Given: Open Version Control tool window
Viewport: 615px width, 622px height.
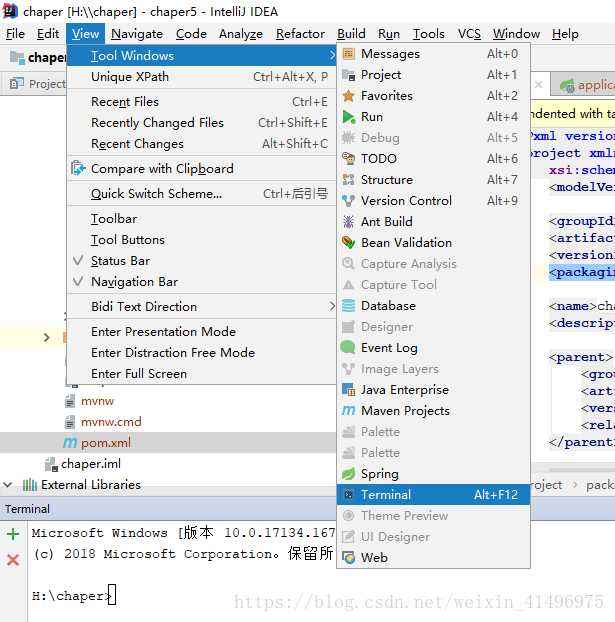Looking at the screenshot, I should coord(433,201).
